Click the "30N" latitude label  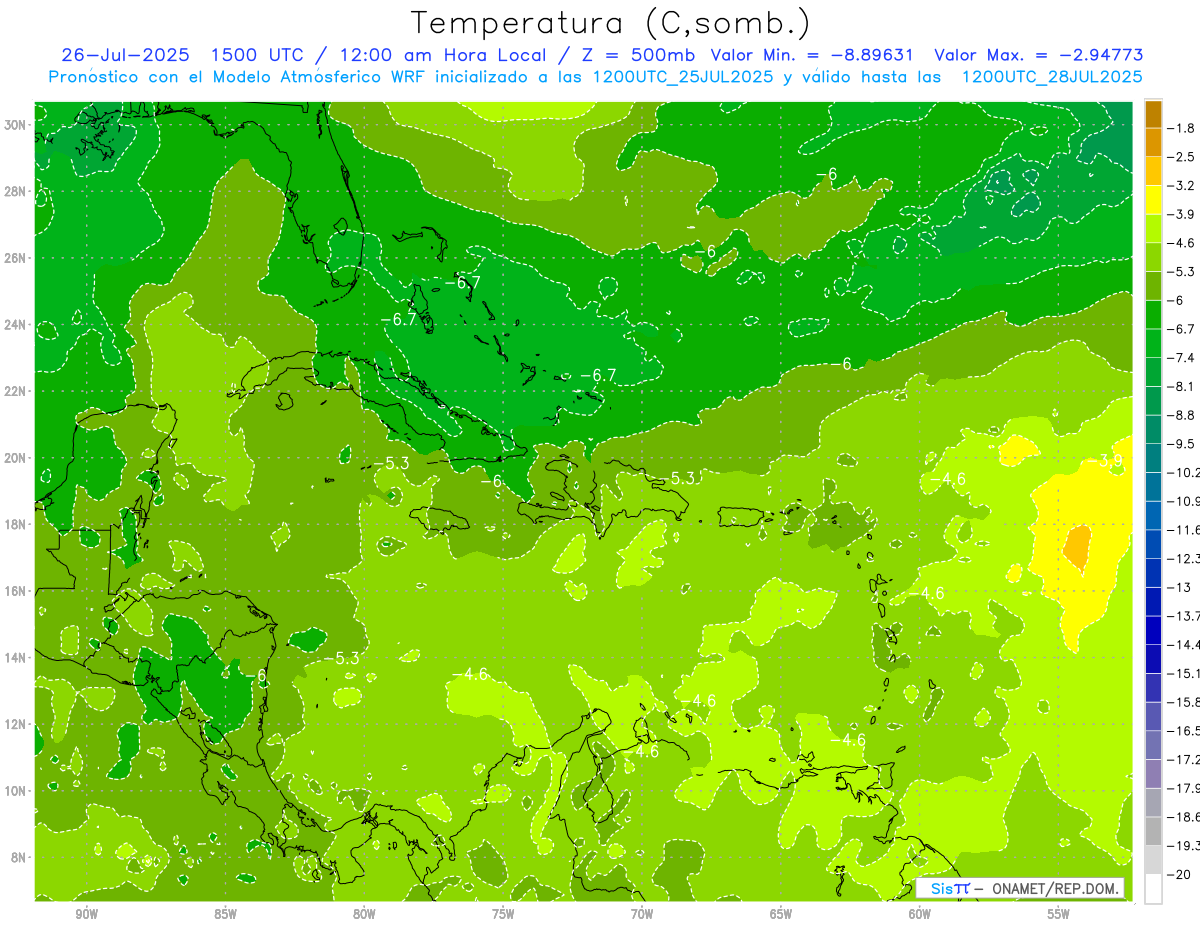pyautogui.click(x=17, y=125)
